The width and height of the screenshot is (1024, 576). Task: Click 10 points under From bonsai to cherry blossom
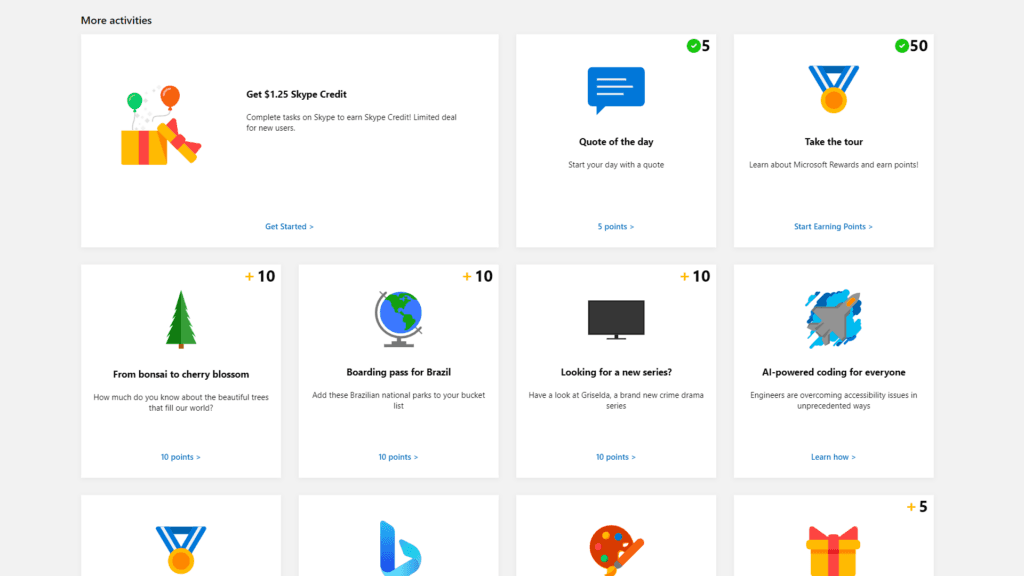coord(180,457)
